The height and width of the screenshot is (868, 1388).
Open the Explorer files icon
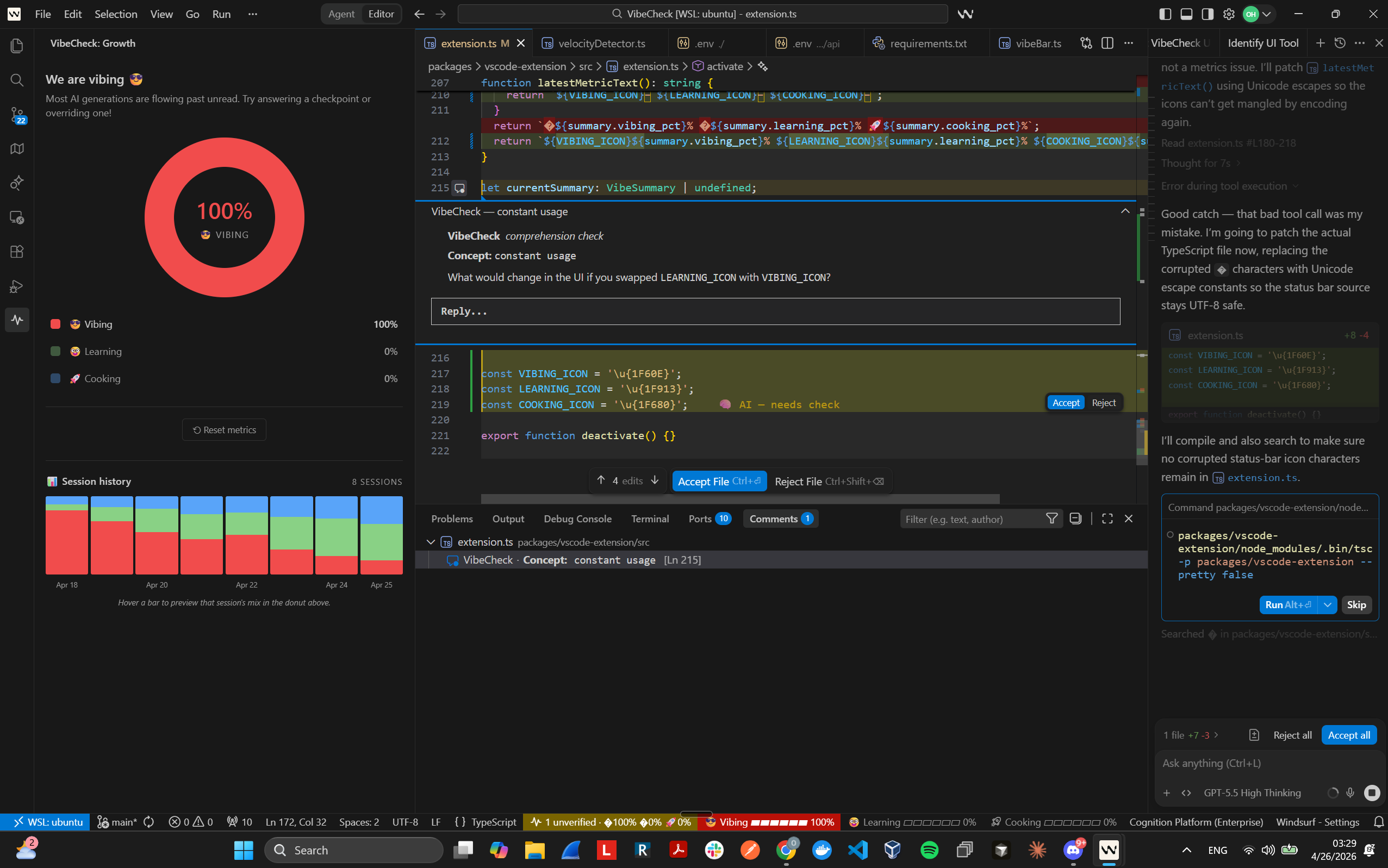tap(17, 45)
